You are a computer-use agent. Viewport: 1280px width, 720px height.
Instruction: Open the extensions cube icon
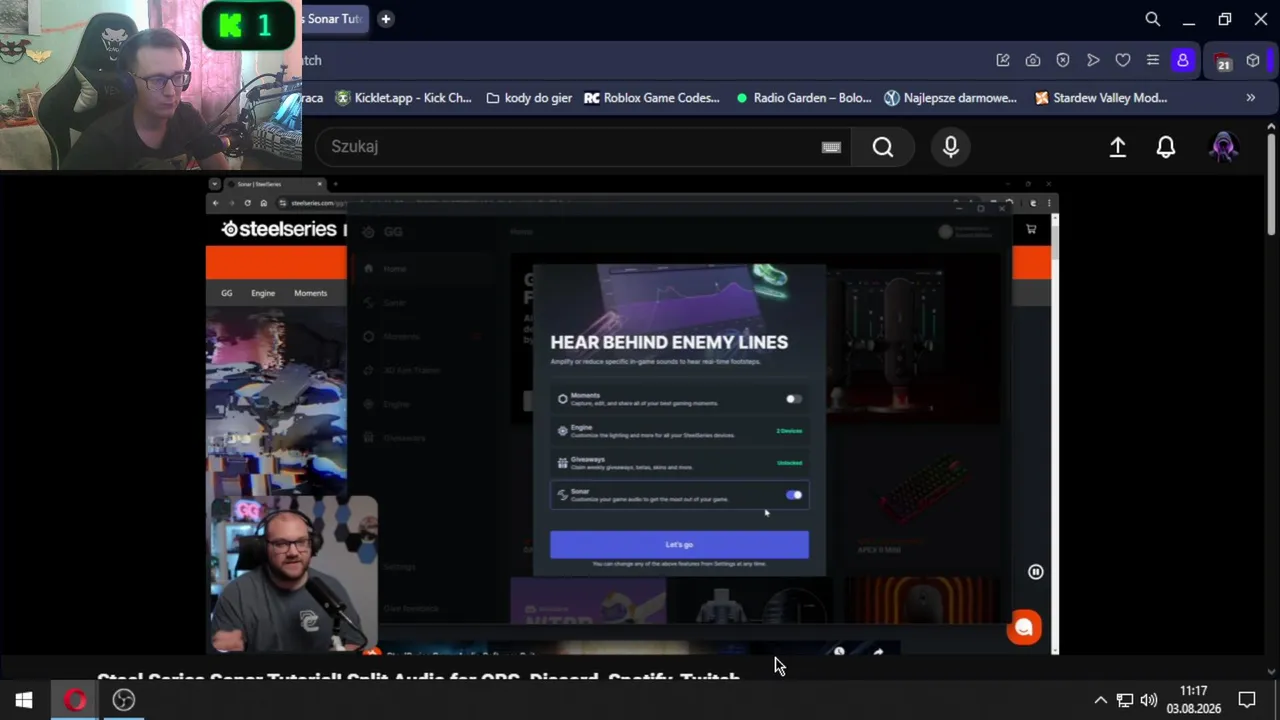click(x=1253, y=60)
